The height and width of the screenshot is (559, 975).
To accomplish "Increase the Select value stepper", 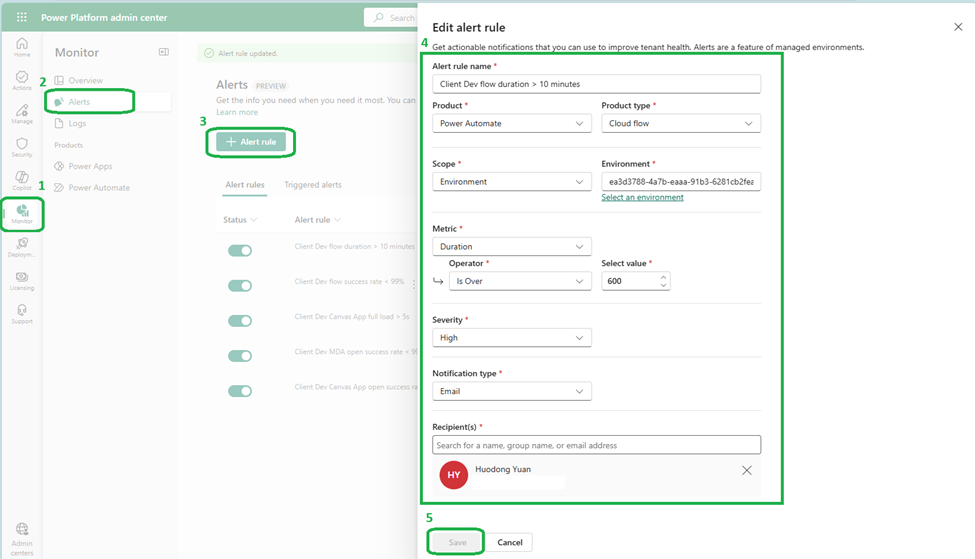I will coord(663,277).
